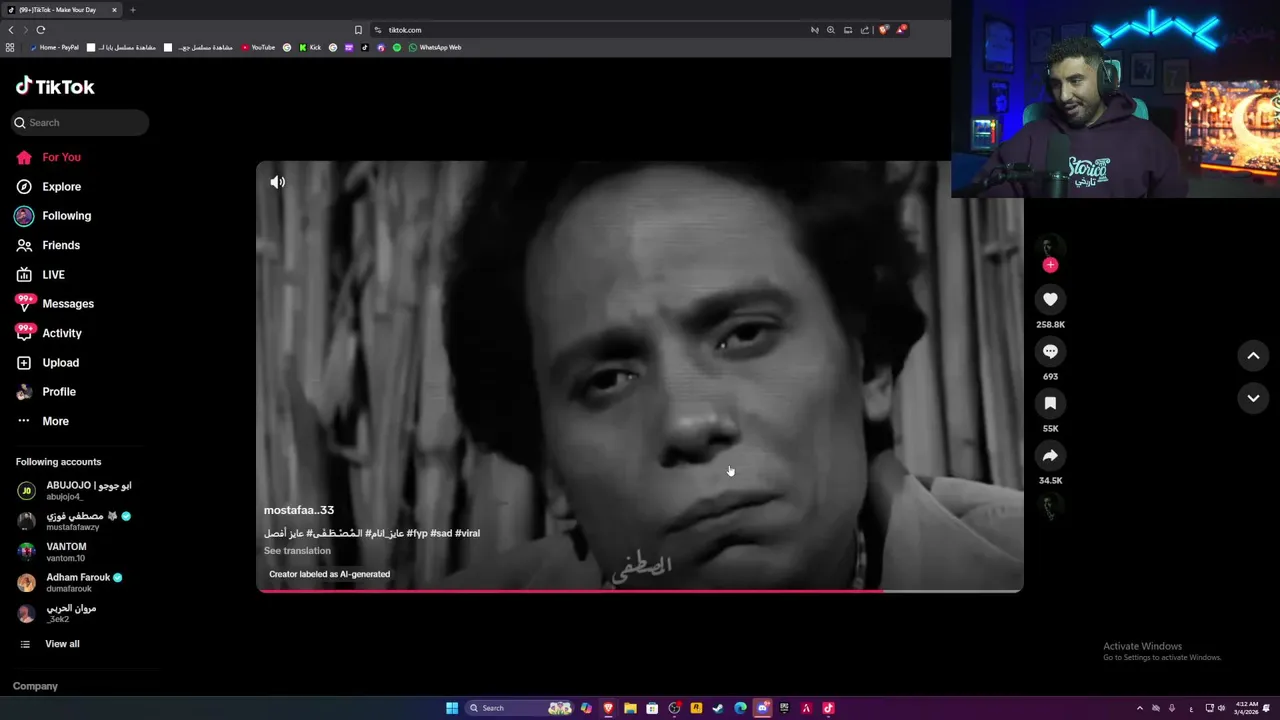This screenshot has height=720, width=1280.
Task: Open the Kick bookmark
Action: click(x=310, y=47)
